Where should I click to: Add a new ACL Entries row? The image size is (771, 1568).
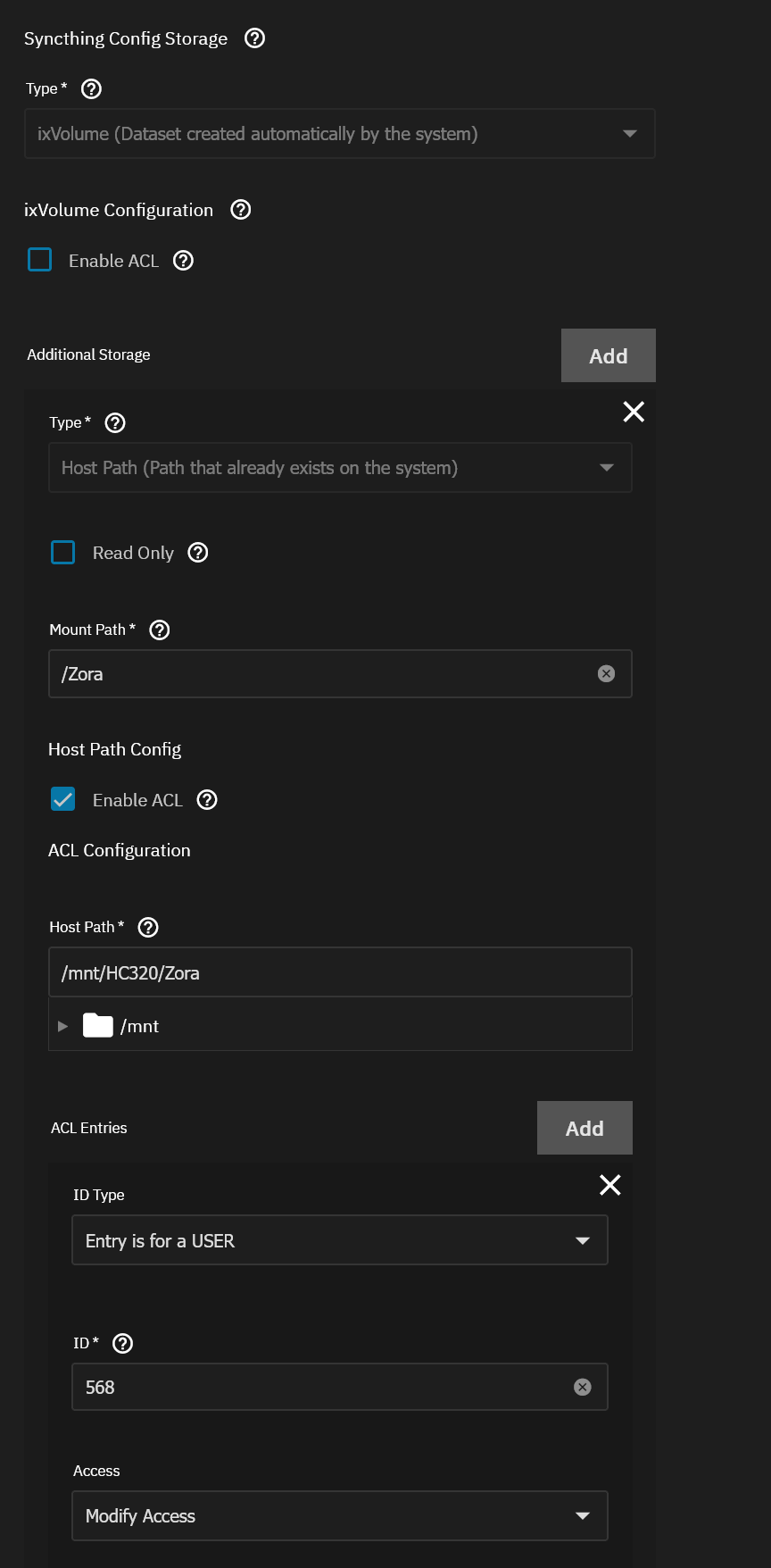[x=584, y=1128]
